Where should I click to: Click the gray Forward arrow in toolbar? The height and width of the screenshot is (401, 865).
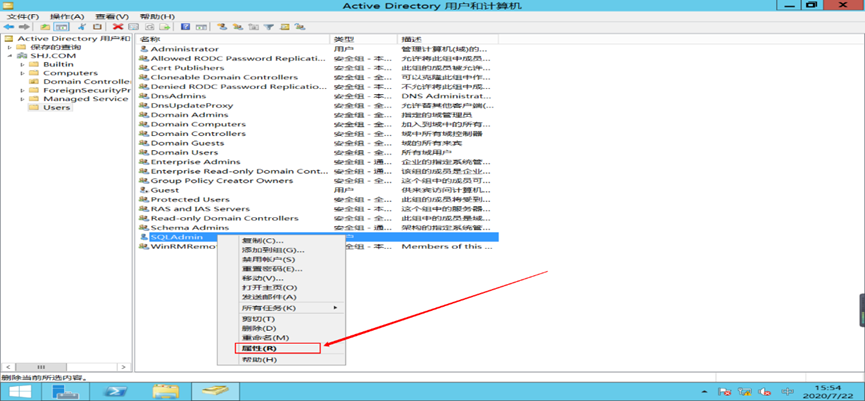coord(23,26)
